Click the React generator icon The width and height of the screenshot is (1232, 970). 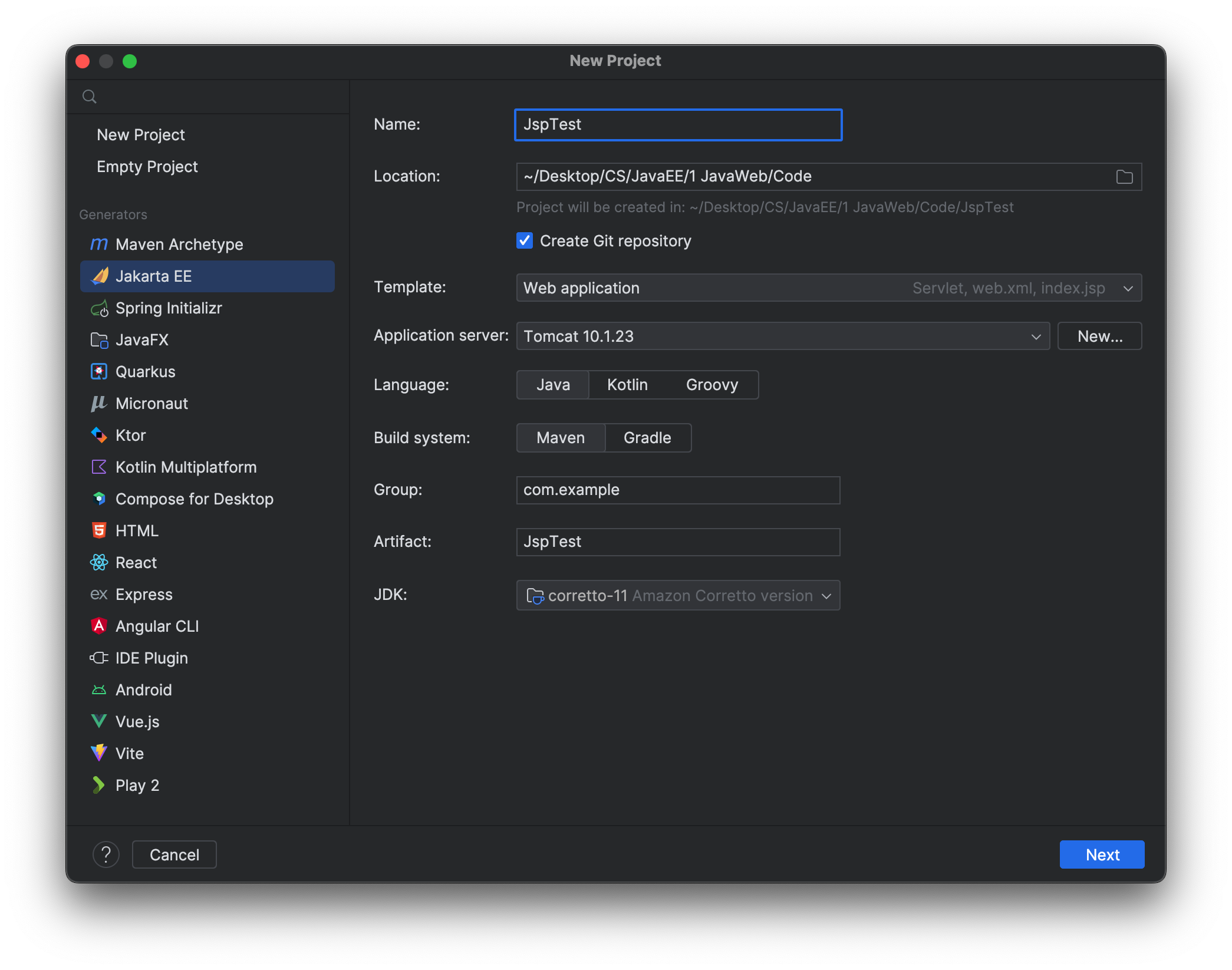99,562
